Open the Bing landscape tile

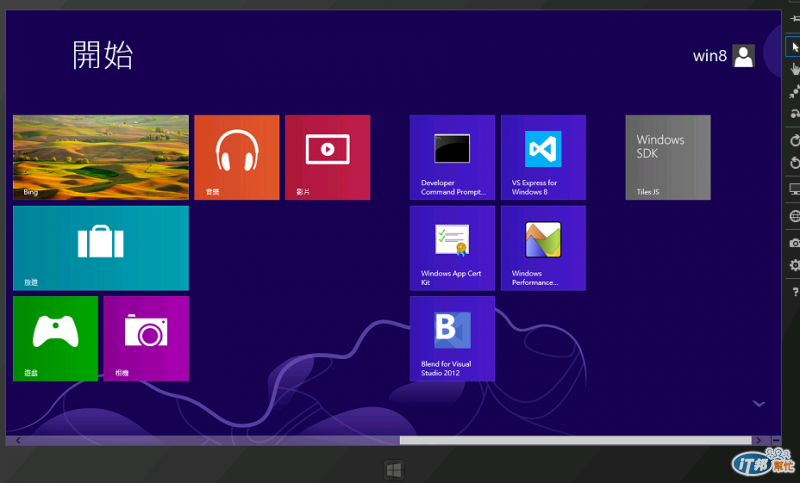click(x=101, y=157)
